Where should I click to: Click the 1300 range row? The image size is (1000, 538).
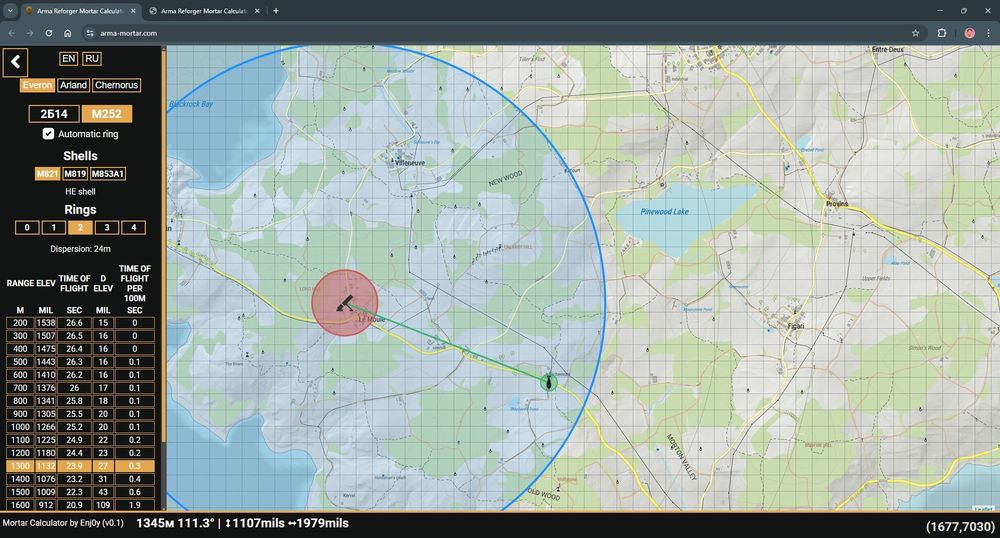pyautogui.click(x=80, y=466)
